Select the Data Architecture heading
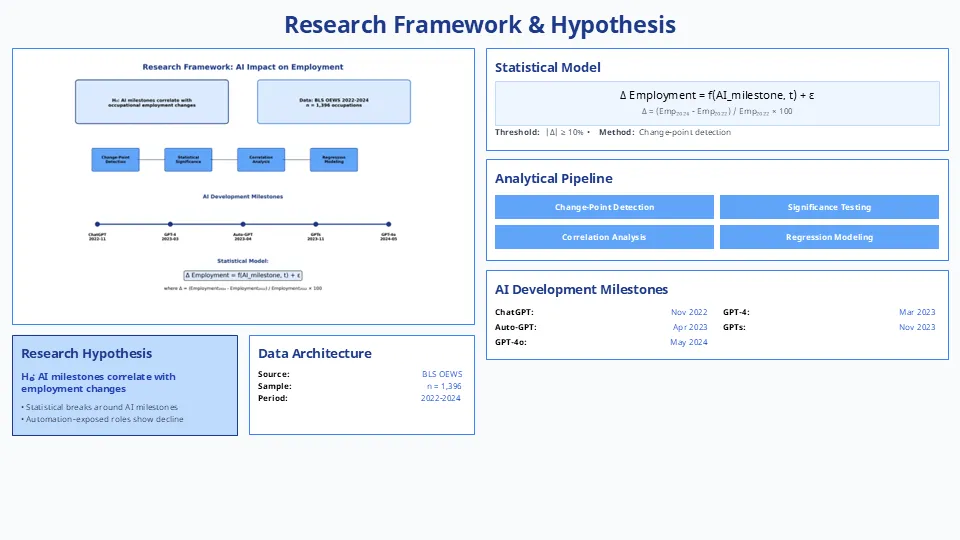The height and width of the screenshot is (540, 960). (x=315, y=353)
